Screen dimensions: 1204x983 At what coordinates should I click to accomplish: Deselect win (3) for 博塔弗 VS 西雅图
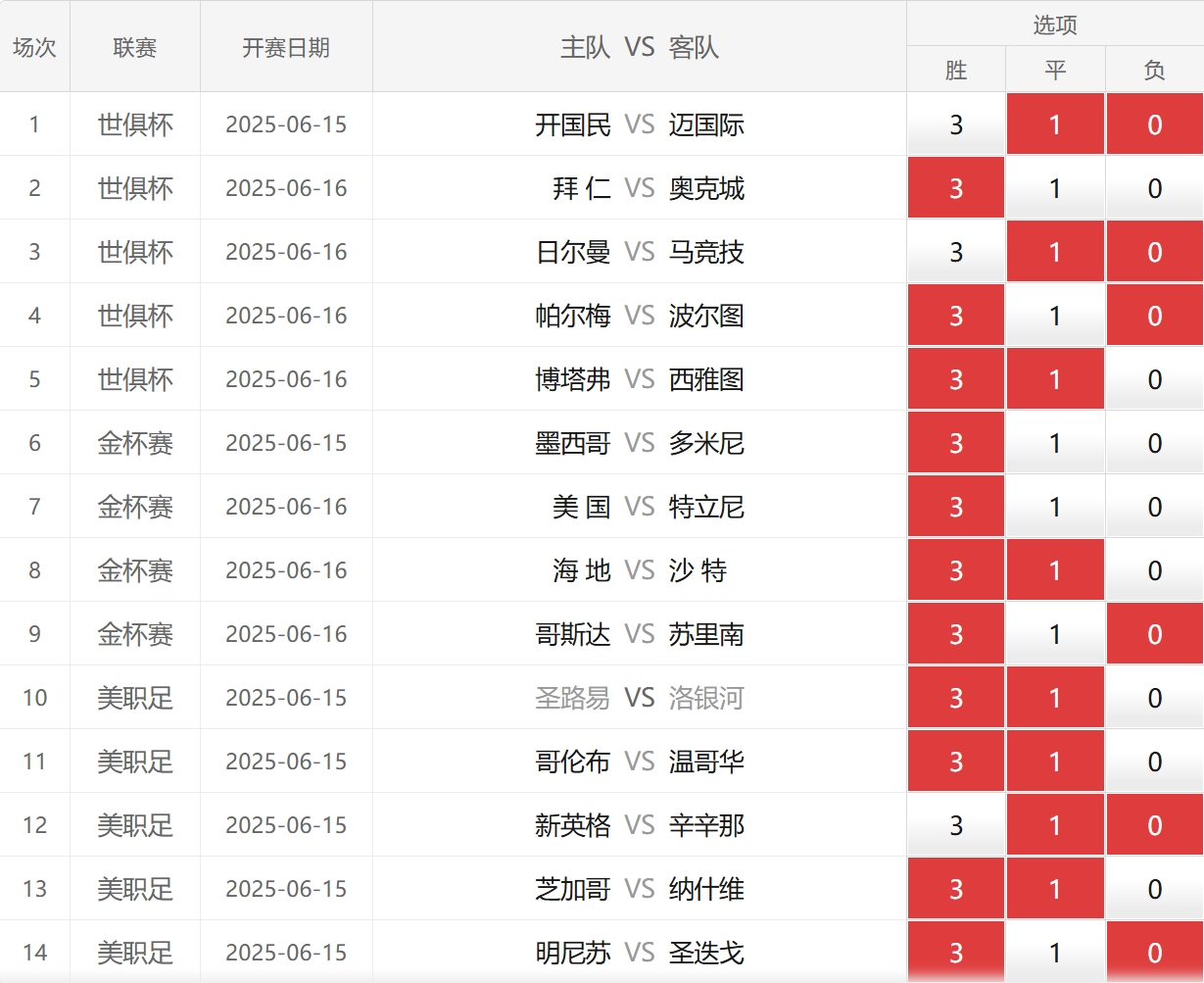[x=956, y=379]
